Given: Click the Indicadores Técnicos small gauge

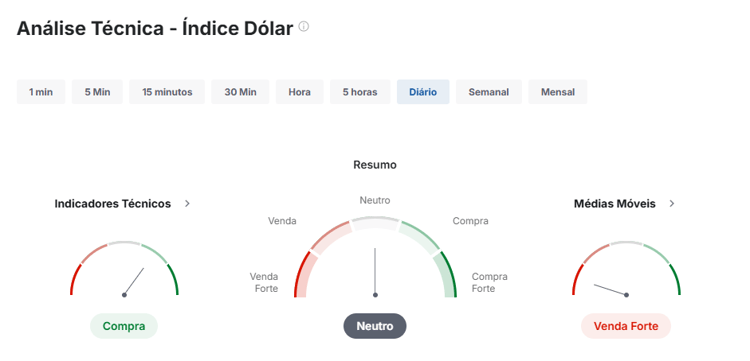Looking at the screenshot, I should pos(124,269).
